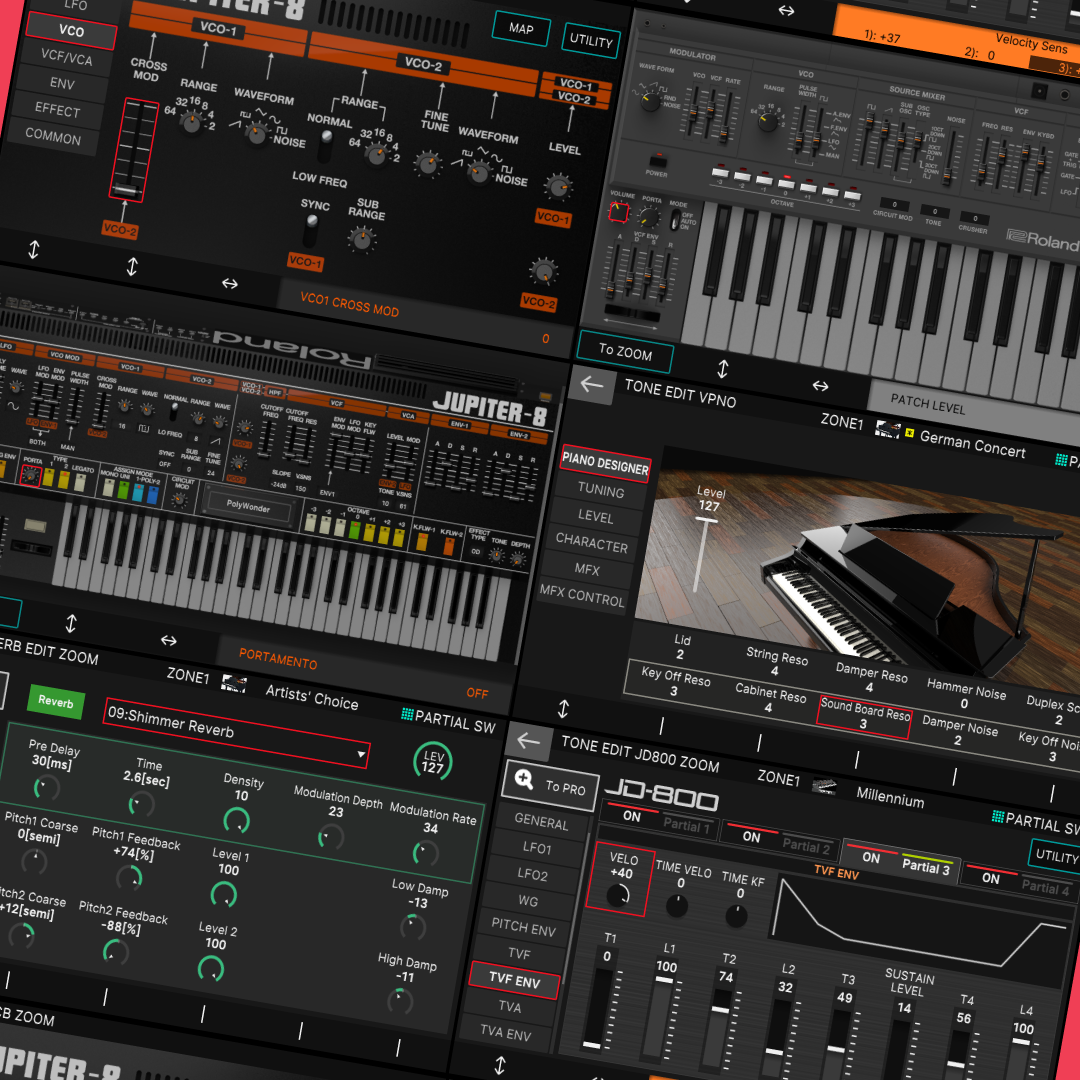Select the VCO tab in the Jupiter-8 sidebar
Image resolution: width=1080 pixels, height=1080 pixels.
click(x=71, y=31)
